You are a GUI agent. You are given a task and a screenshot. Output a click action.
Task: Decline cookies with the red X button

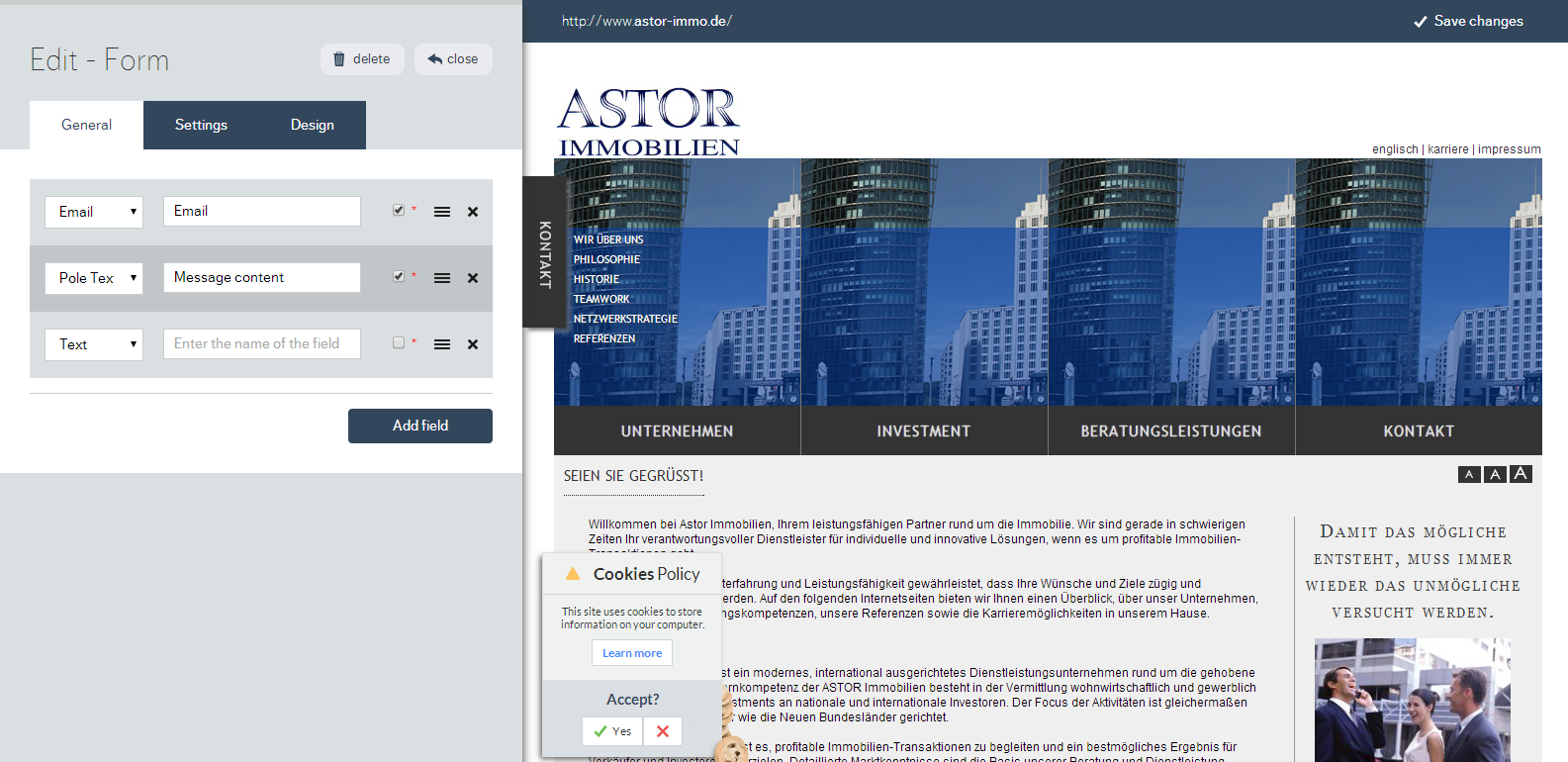pyautogui.click(x=663, y=731)
